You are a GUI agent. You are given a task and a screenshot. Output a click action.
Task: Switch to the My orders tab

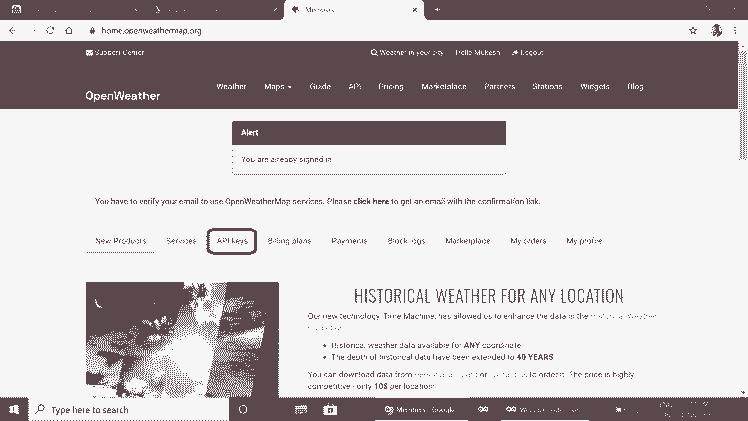coord(528,241)
